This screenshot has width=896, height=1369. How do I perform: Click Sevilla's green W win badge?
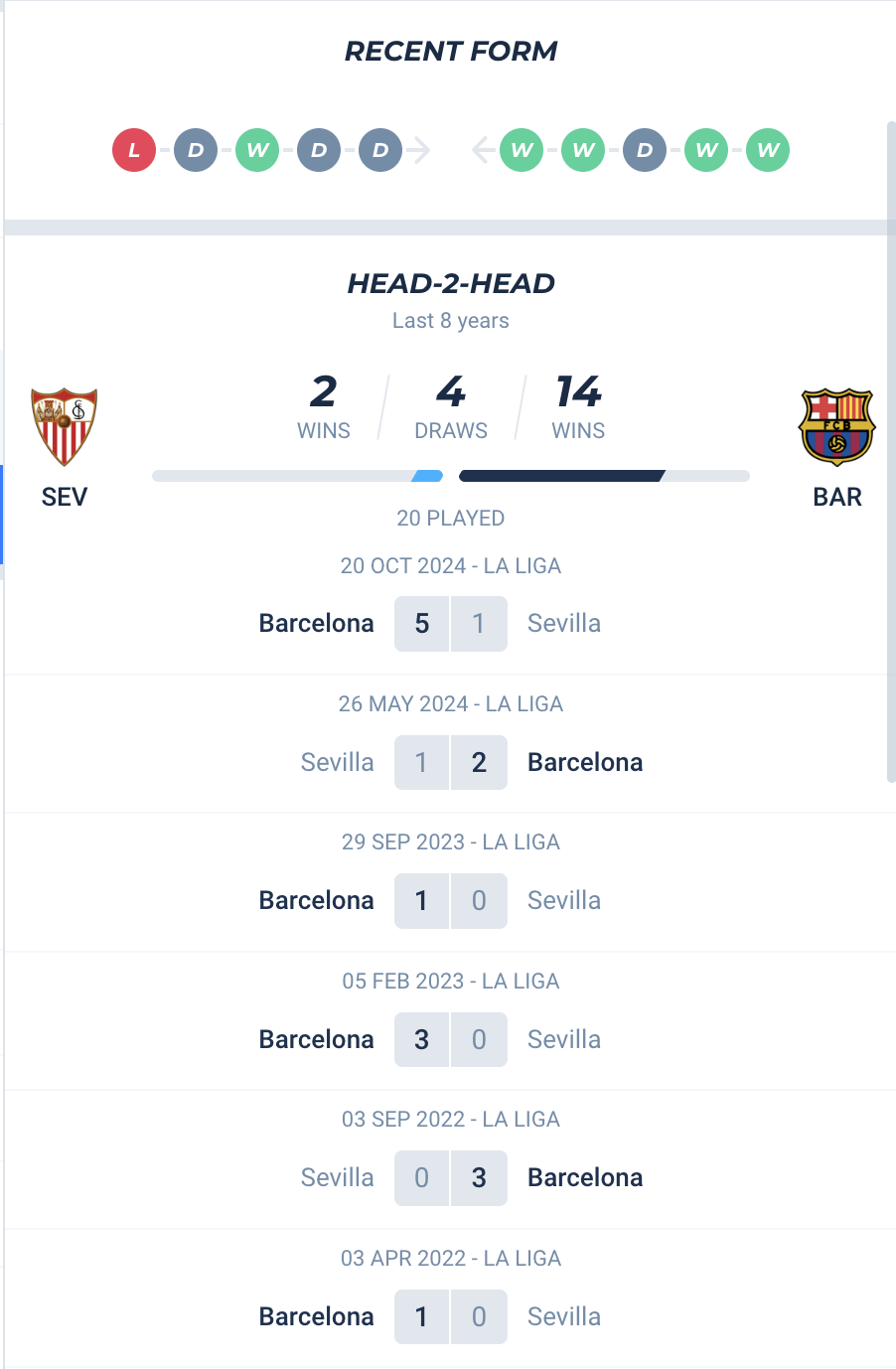(257, 151)
